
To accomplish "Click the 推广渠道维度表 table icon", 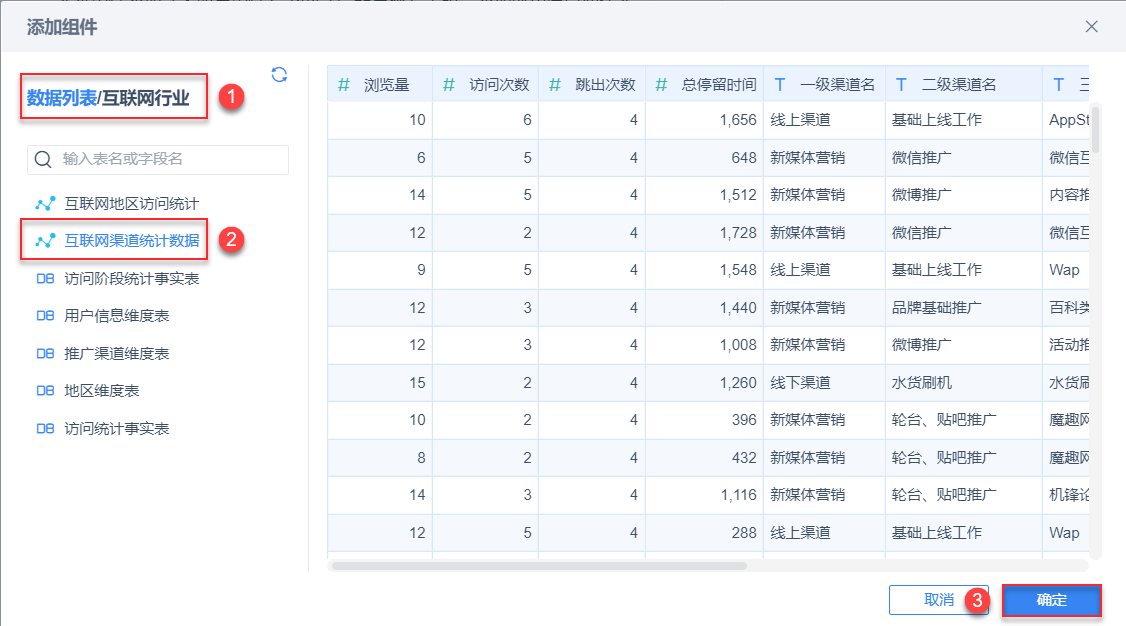I will pyautogui.click(x=45, y=354).
